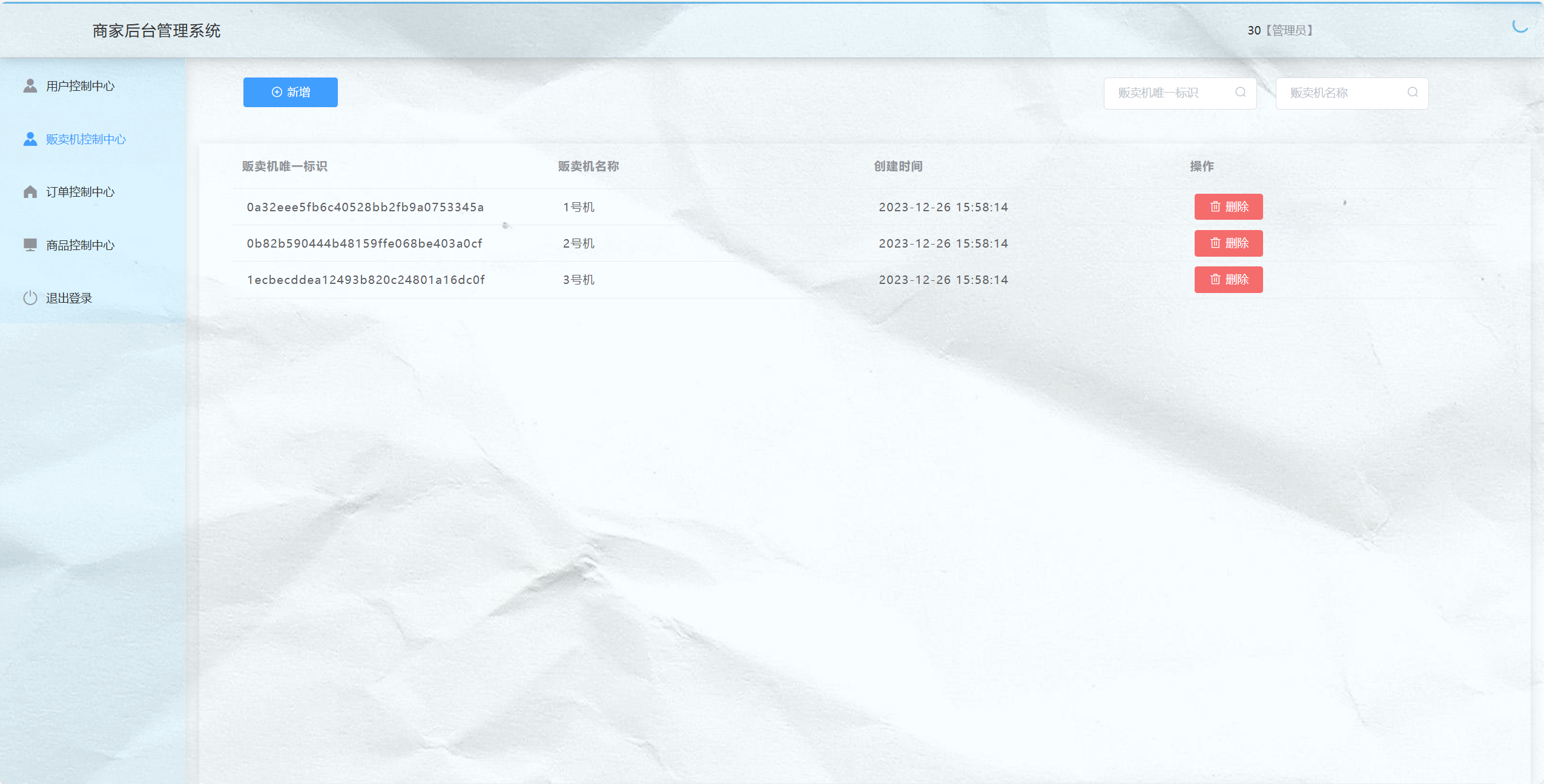Delete the 1号机 vending machine
The image size is (1544, 784).
(x=1228, y=206)
